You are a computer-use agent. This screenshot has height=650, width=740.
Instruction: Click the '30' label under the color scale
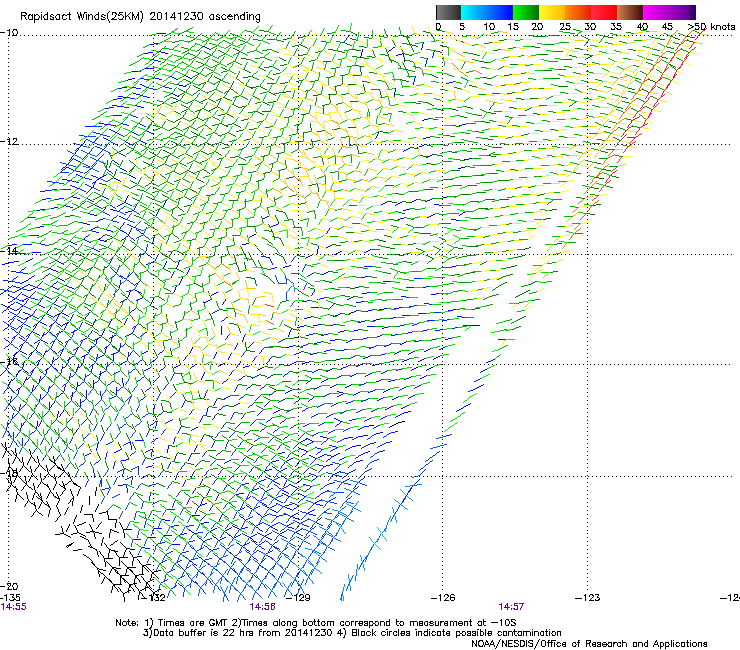[x=590, y=27]
